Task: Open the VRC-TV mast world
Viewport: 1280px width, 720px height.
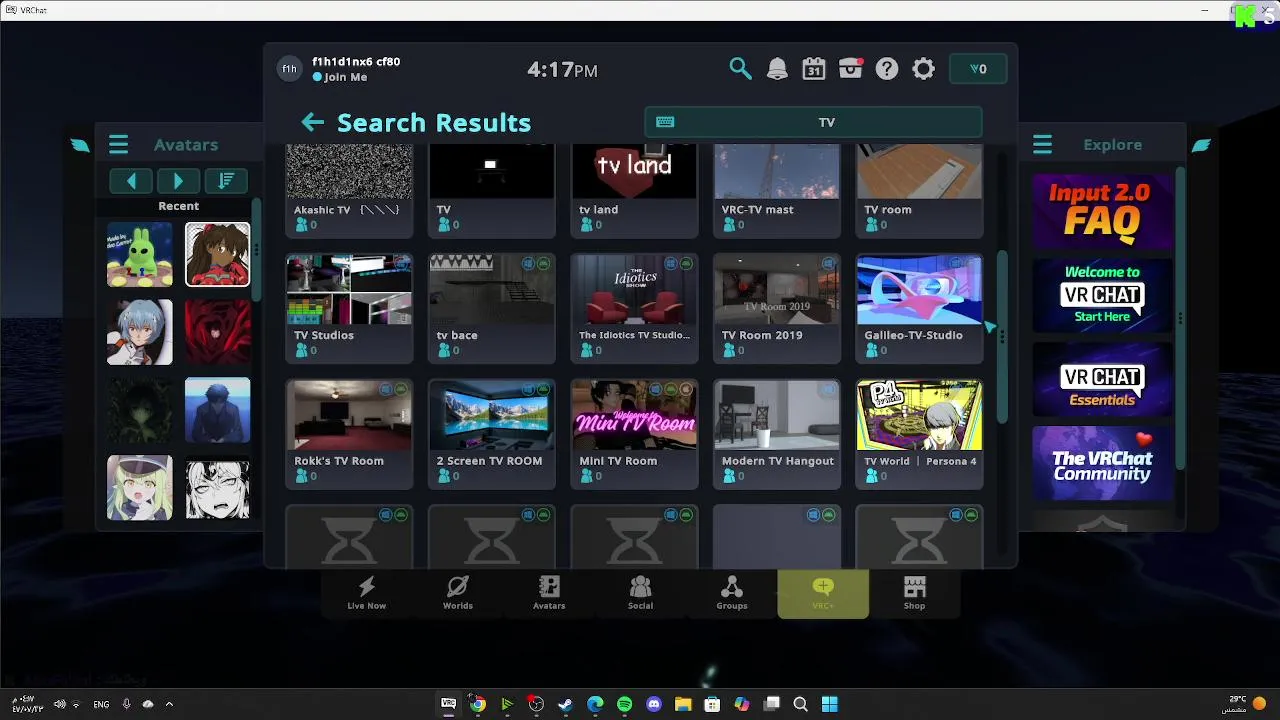Action: [x=777, y=189]
